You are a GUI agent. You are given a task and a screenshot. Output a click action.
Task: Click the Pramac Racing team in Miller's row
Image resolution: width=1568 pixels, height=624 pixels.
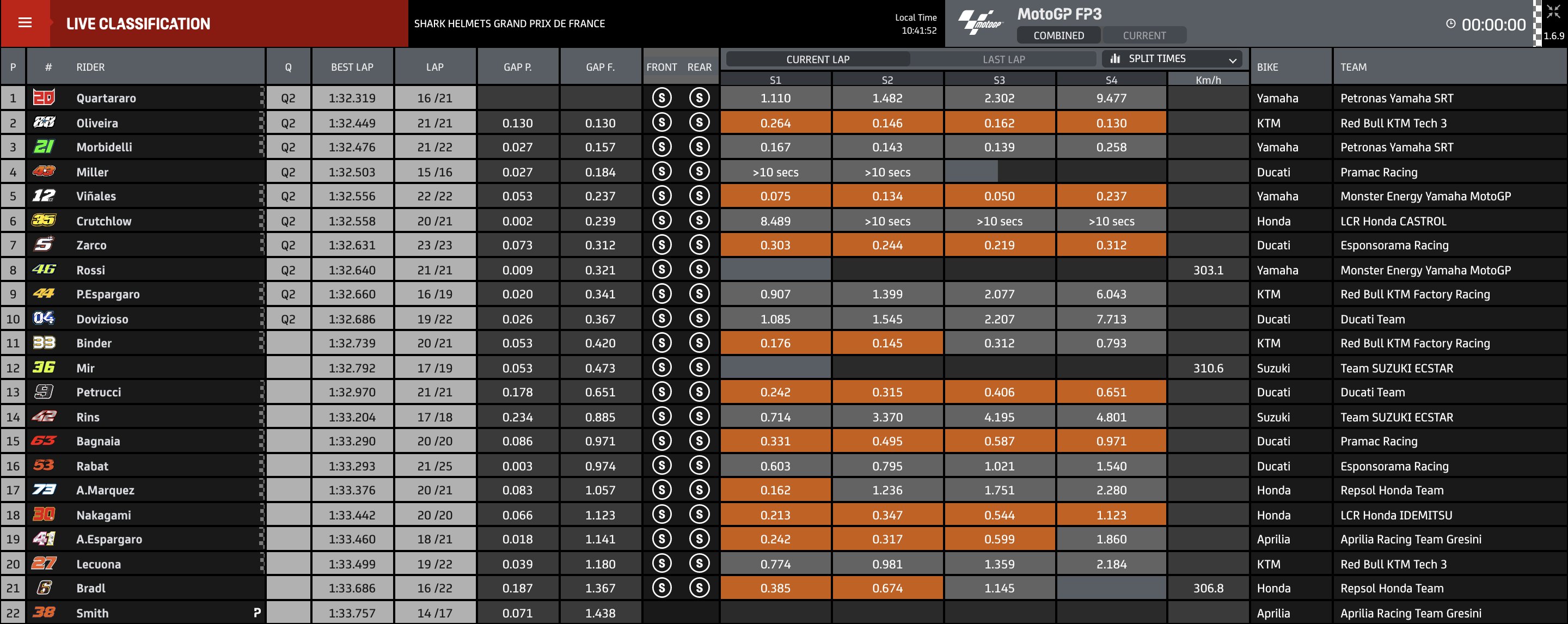[x=1379, y=172]
